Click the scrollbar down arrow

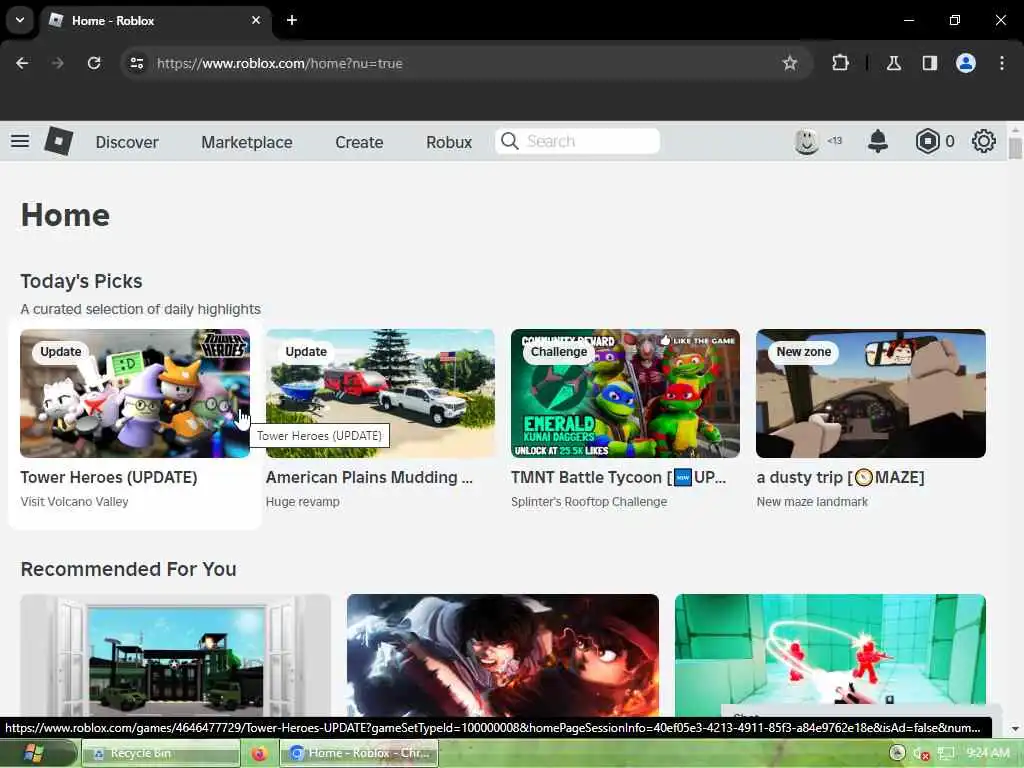tap(1015, 729)
